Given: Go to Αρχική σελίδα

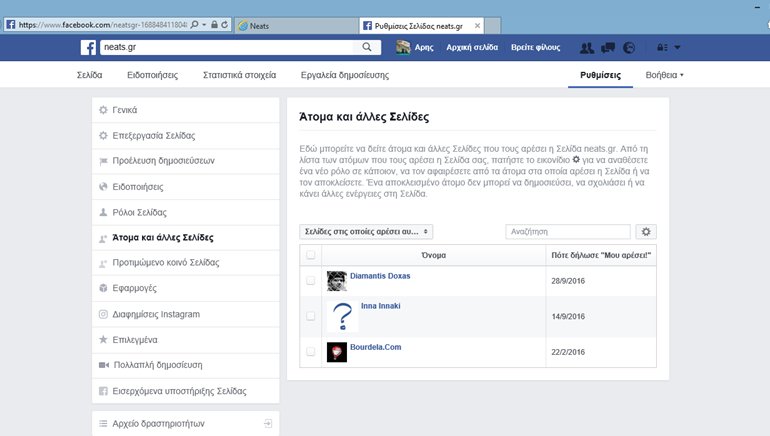Looking at the screenshot, I should 472,48.
